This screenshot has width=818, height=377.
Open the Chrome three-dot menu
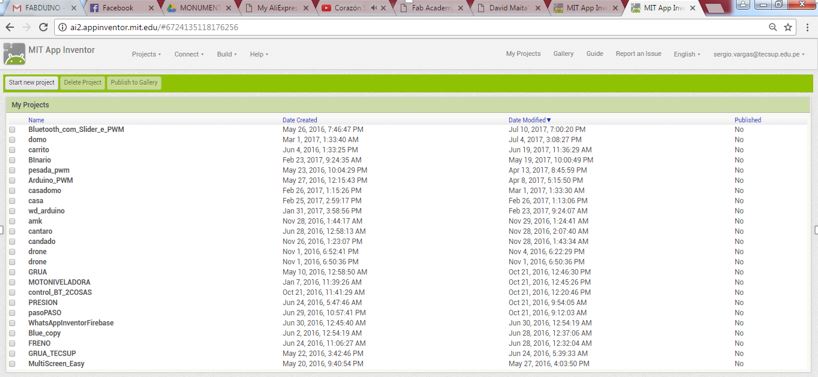tap(806, 27)
